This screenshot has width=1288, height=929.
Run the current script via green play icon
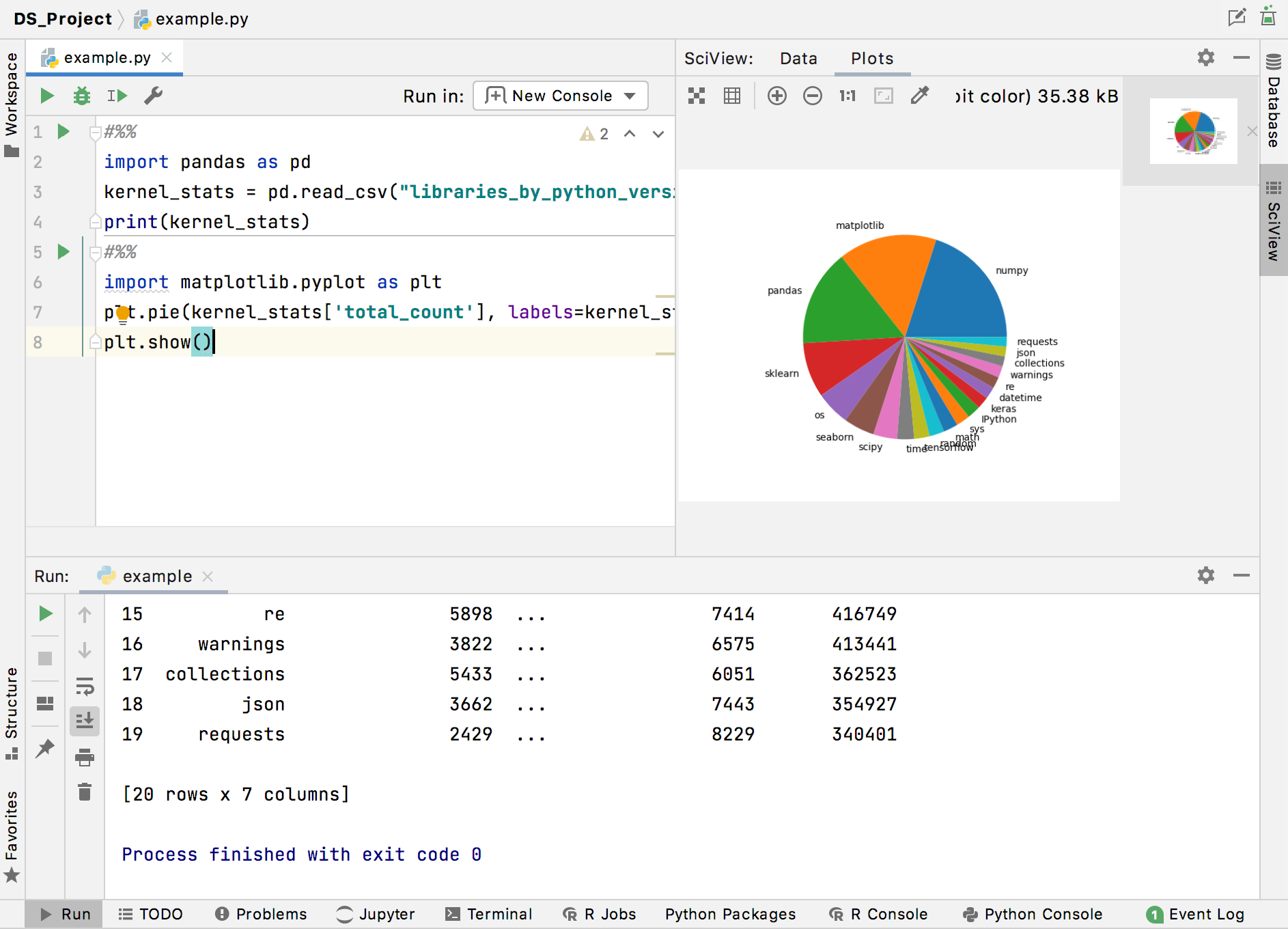pyautogui.click(x=46, y=96)
